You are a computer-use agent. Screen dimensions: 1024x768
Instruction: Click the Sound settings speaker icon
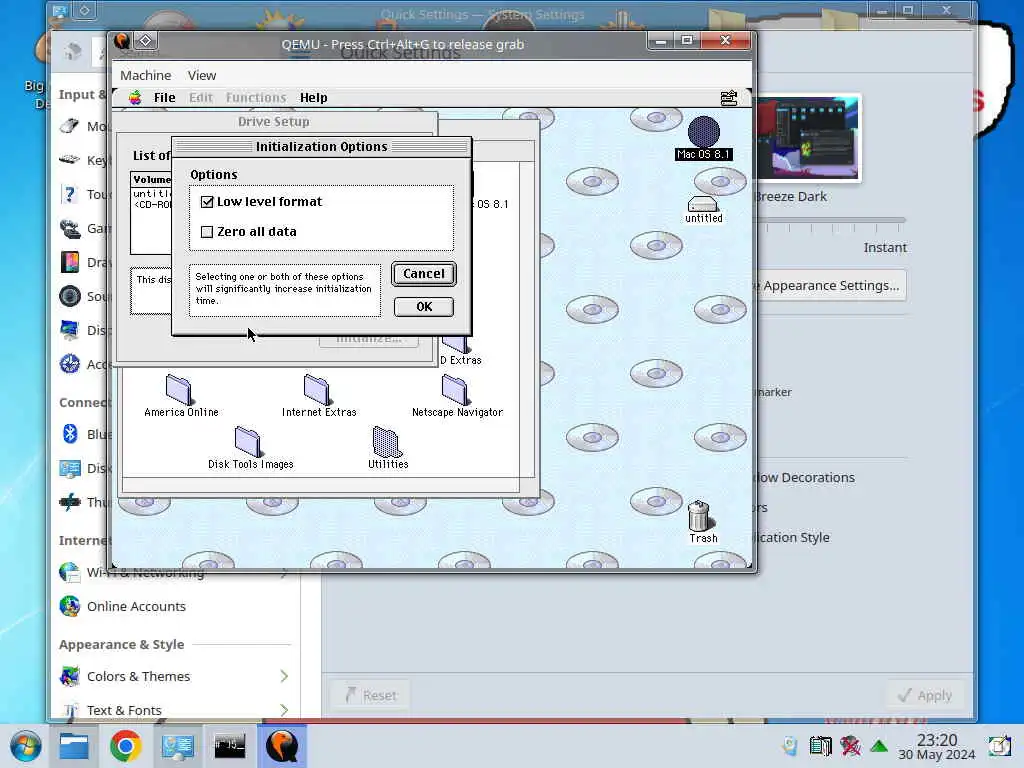click(70, 296)
